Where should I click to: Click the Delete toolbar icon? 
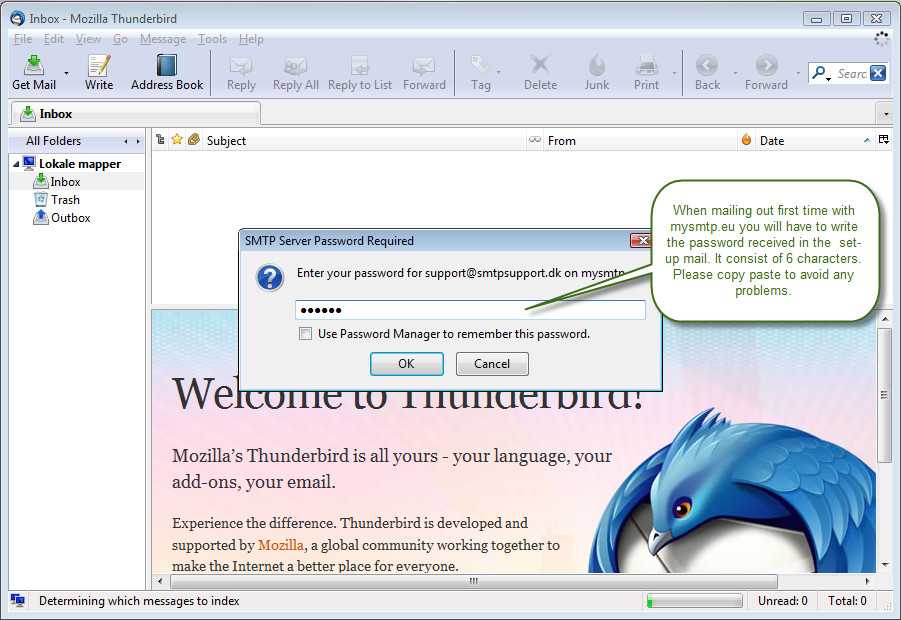(540, 64)
